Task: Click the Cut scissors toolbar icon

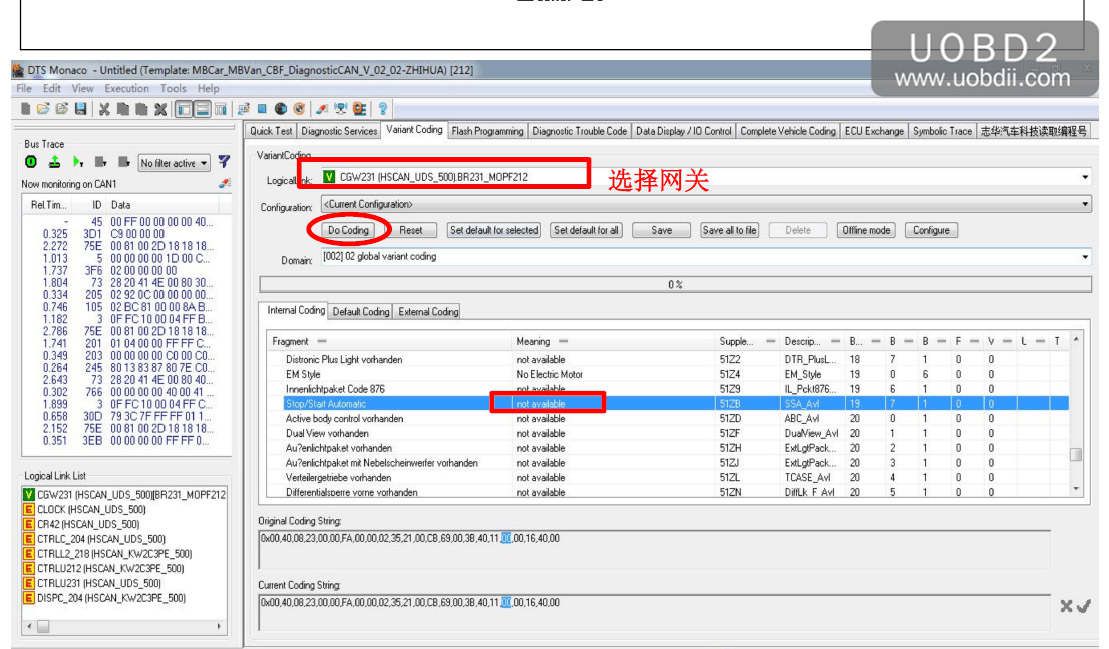Action: pos(104,109)
